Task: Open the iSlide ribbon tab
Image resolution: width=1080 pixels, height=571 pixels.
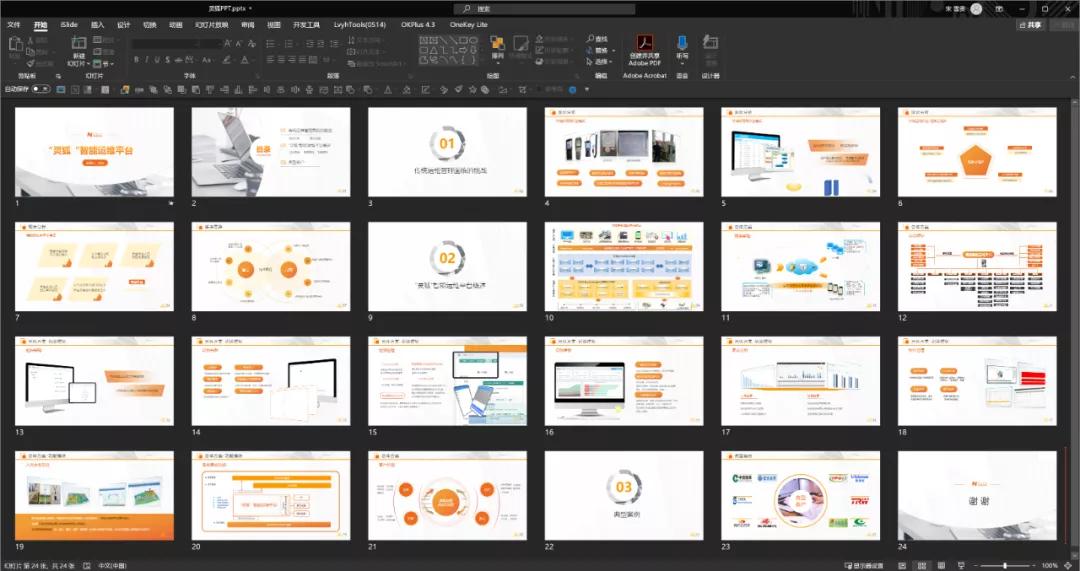Action: [x=69, y=24]
